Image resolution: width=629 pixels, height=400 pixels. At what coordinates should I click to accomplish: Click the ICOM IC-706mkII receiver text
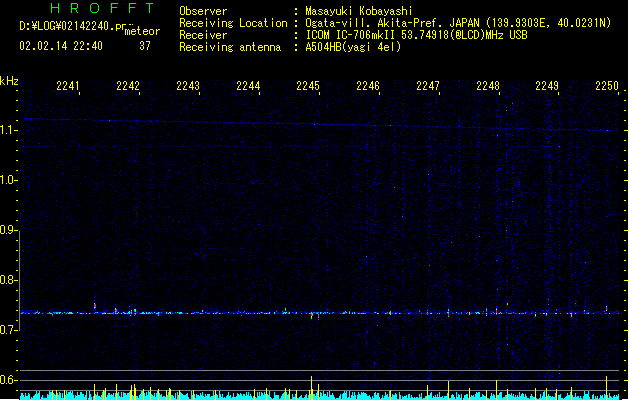point(416,35)
